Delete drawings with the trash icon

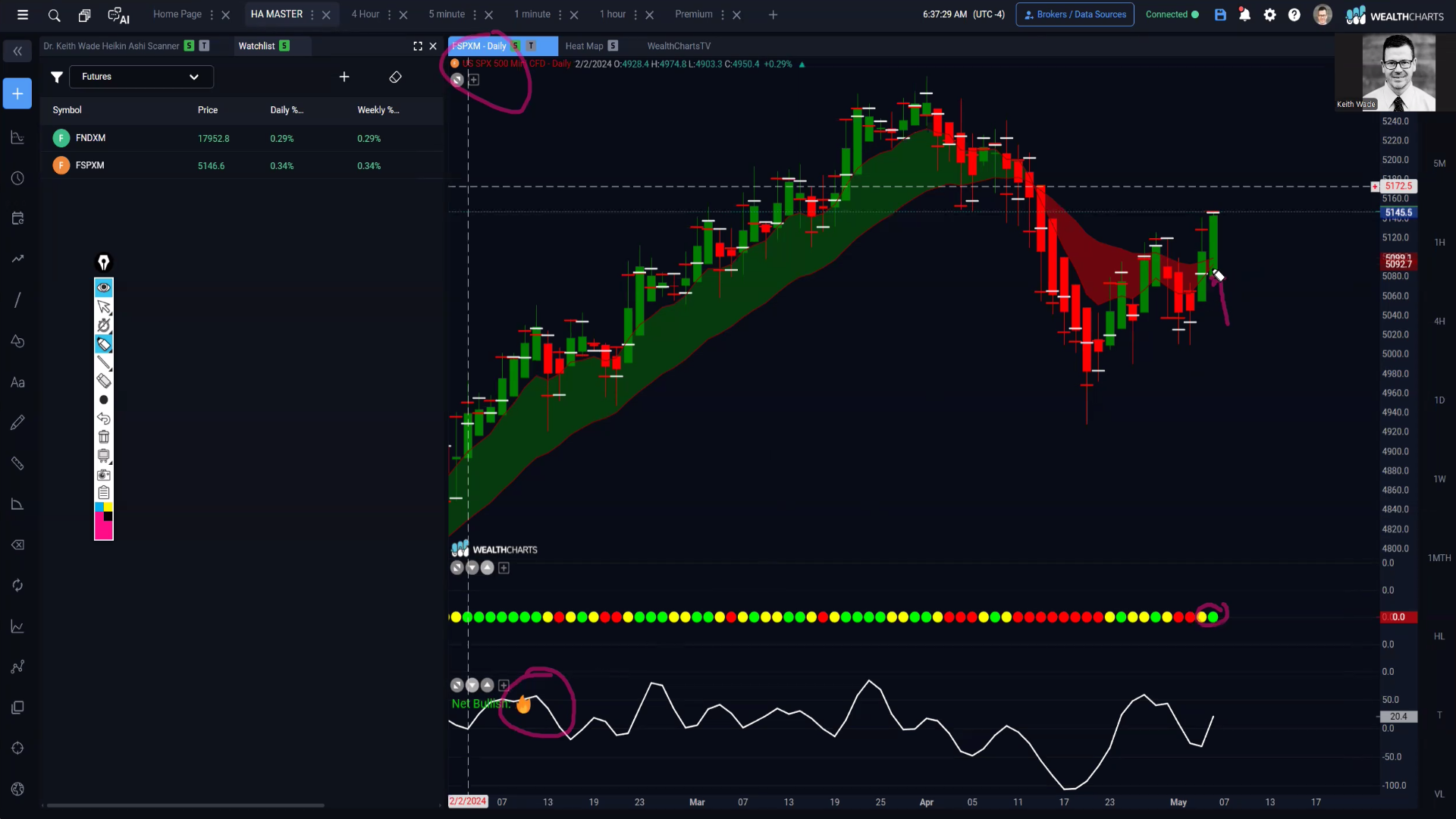click(x=104, y=437)
